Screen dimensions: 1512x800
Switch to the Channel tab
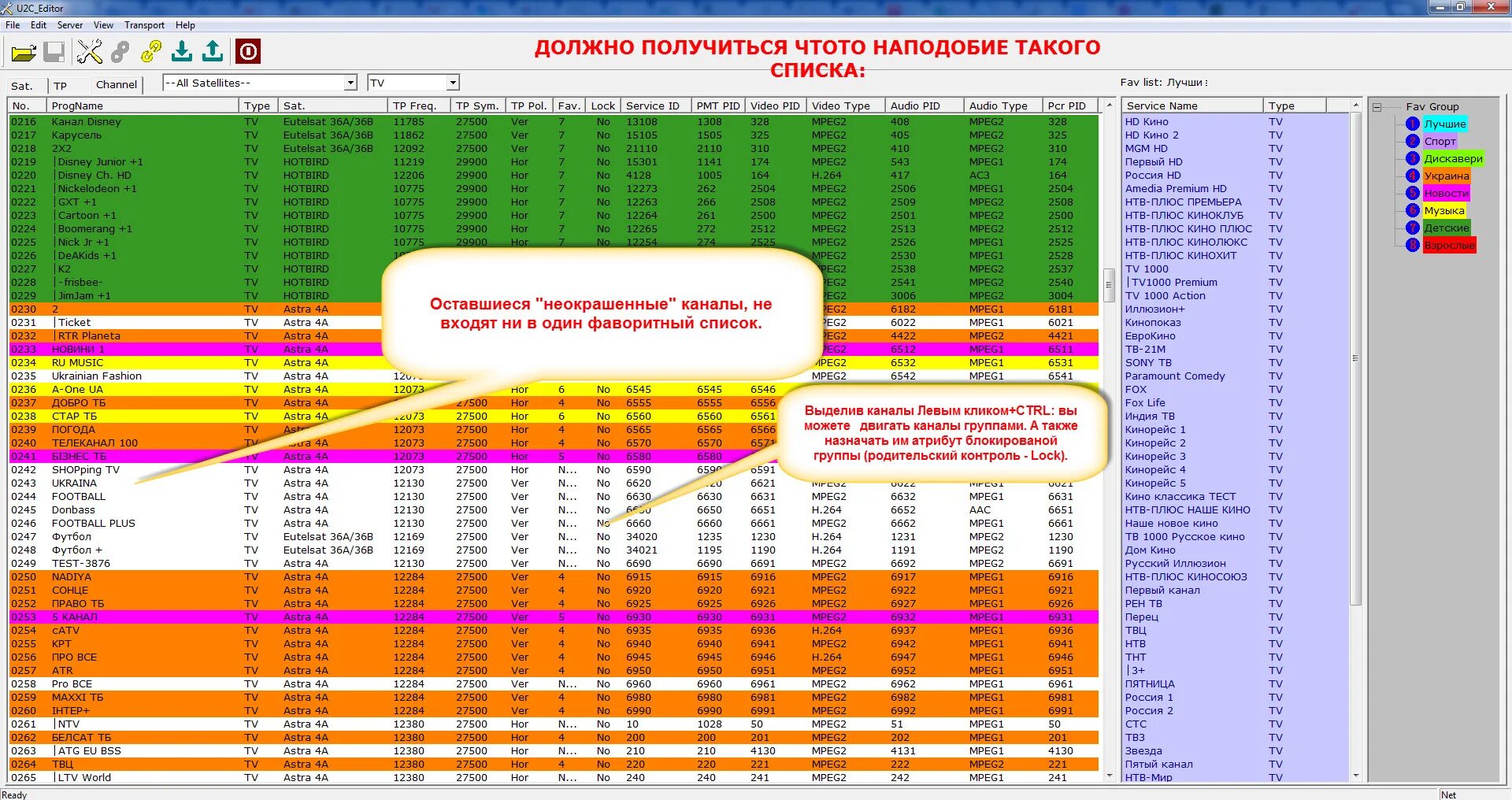[x=117, y=84]
